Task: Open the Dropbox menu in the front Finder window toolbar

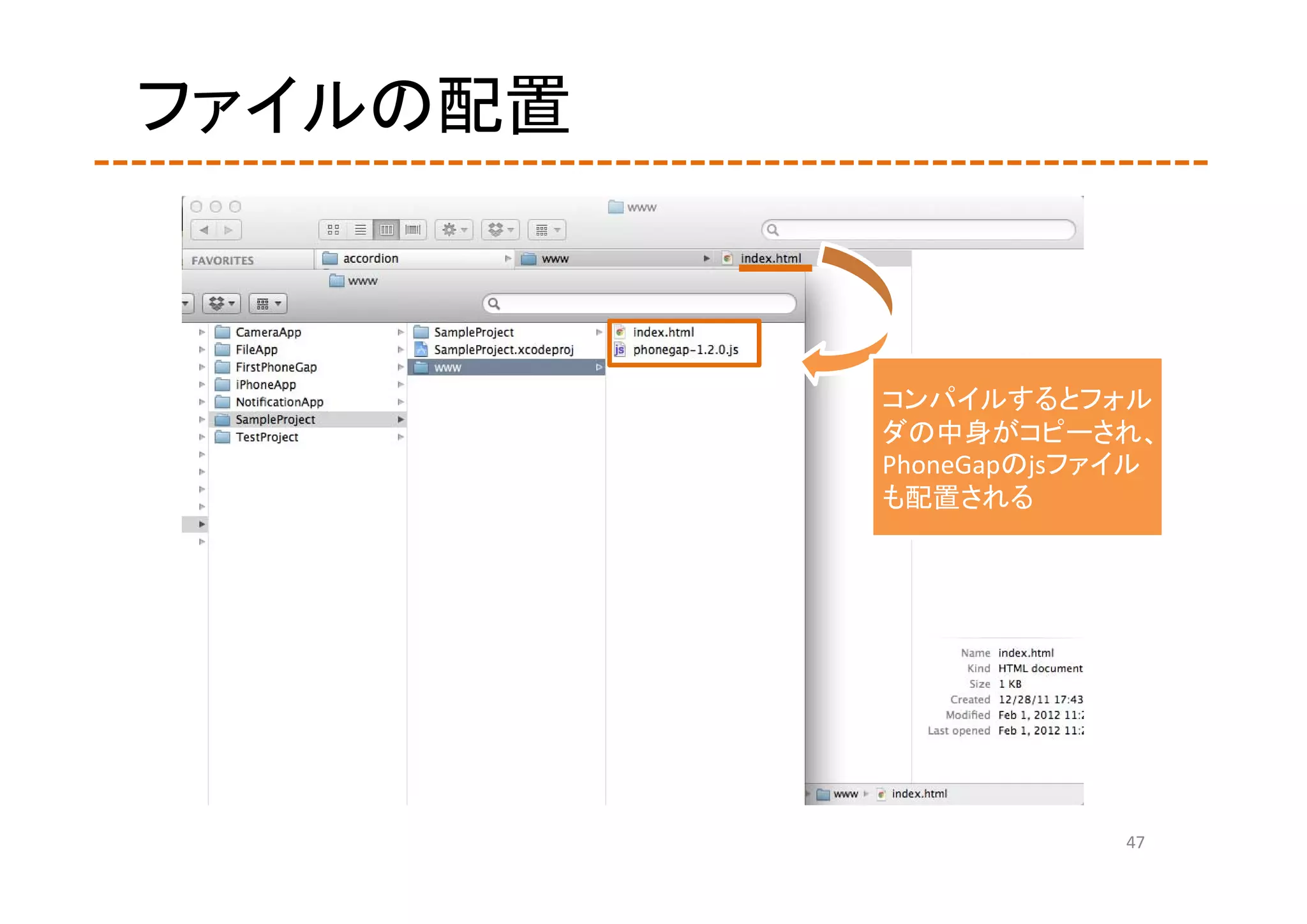Action: click(221, 304)
